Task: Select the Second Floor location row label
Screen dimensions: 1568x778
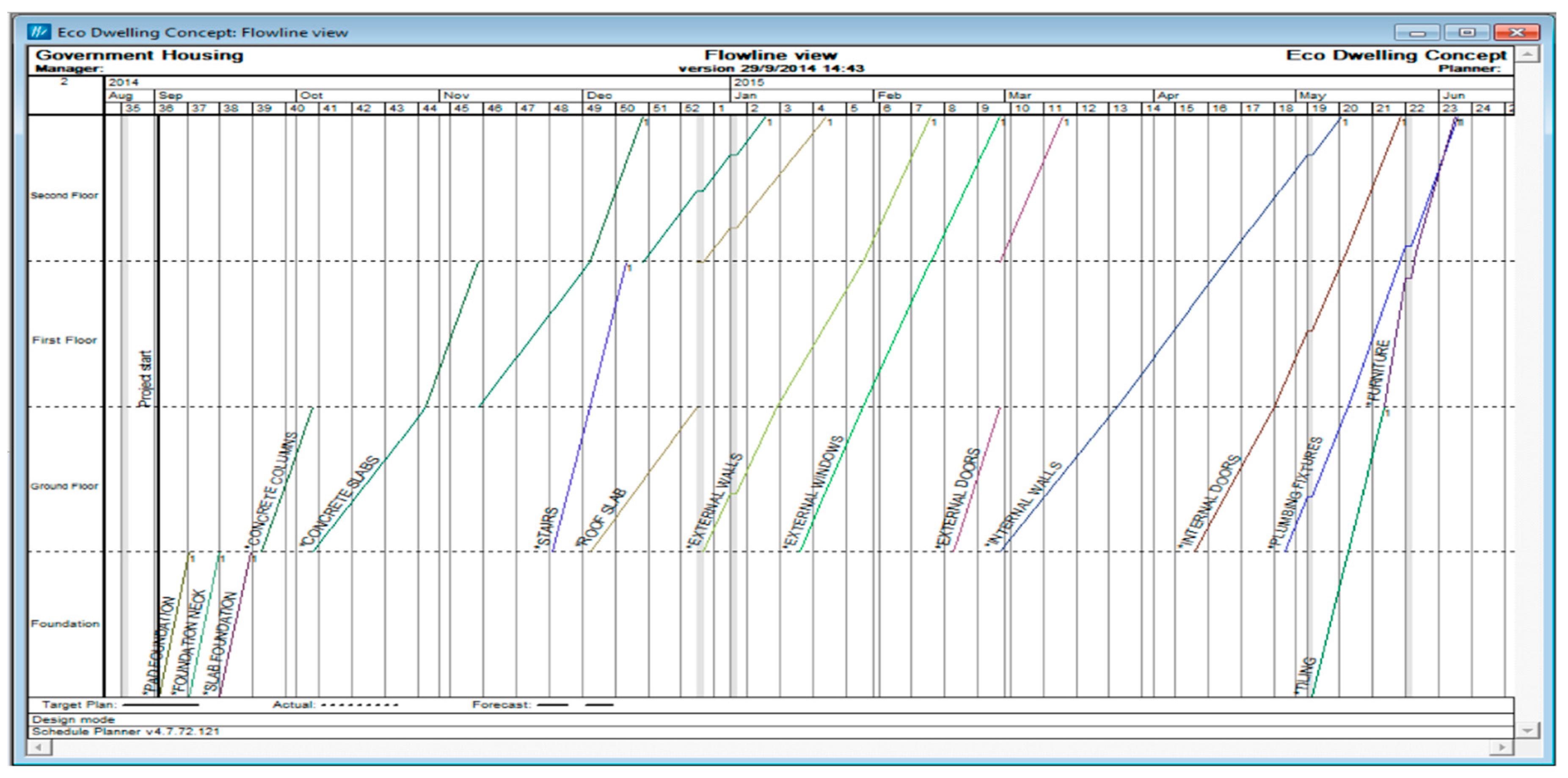Action: (64, 196)
